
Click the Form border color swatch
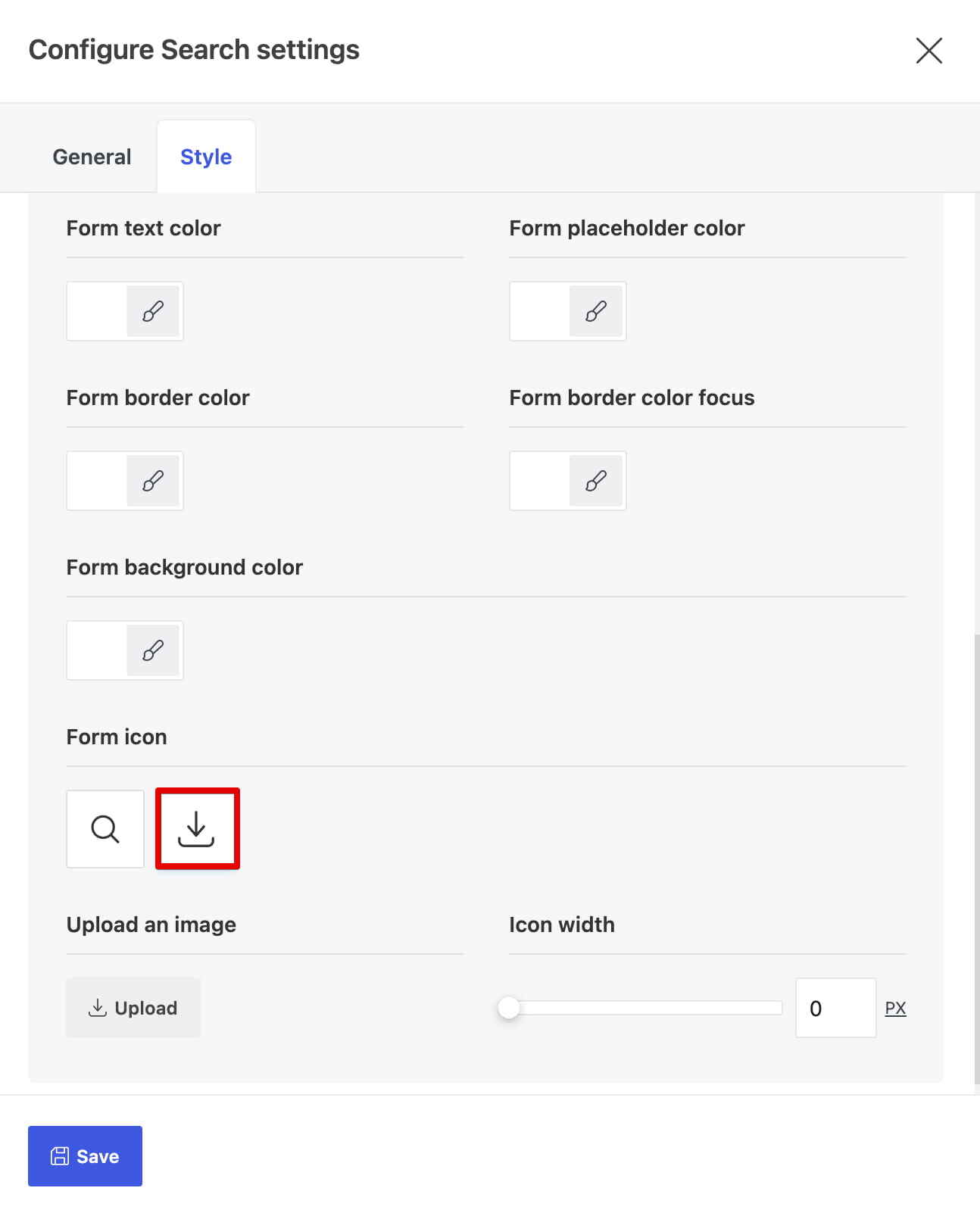pyautogui.click(x=97, y=481)
